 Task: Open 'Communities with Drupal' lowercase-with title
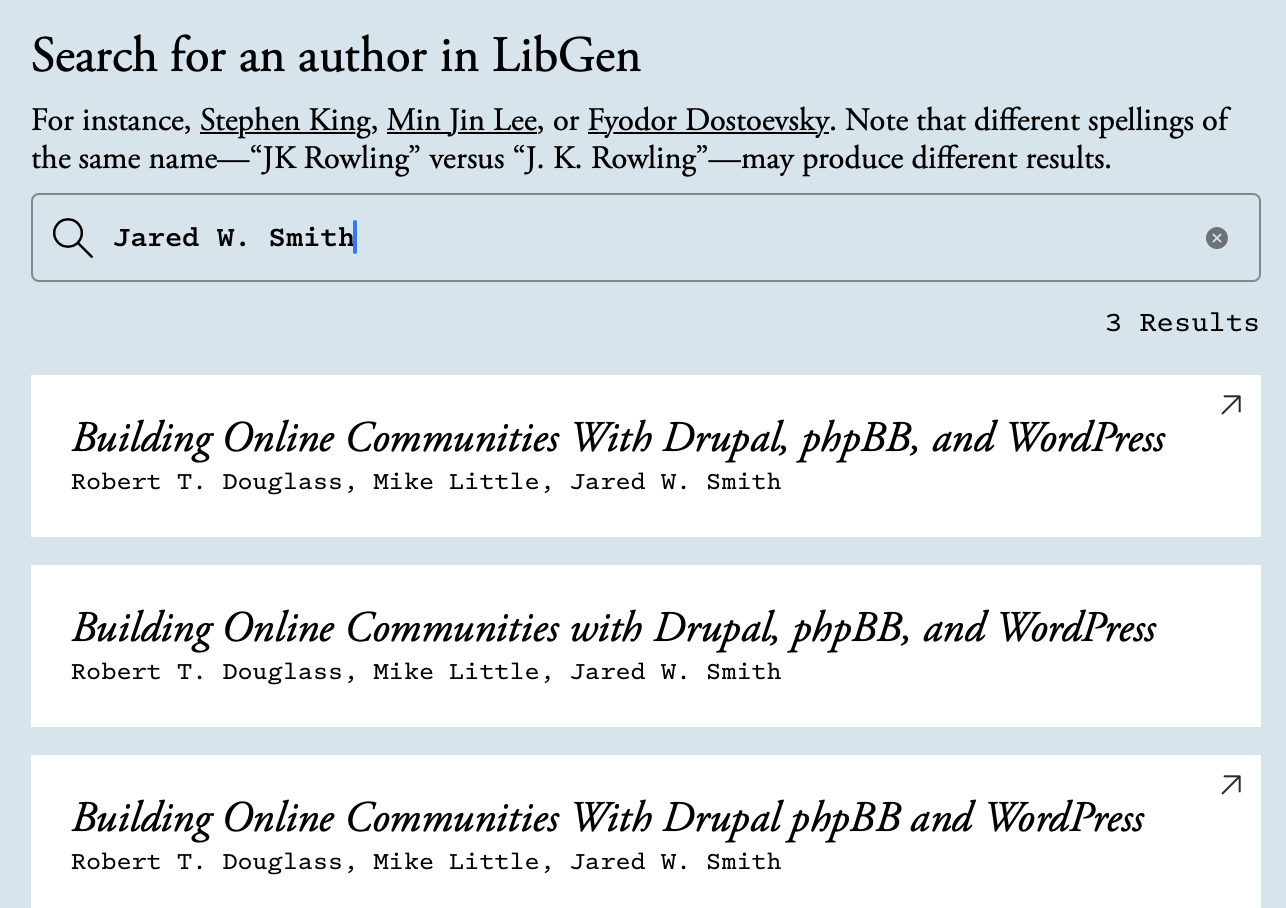click(x=614, y=629)
